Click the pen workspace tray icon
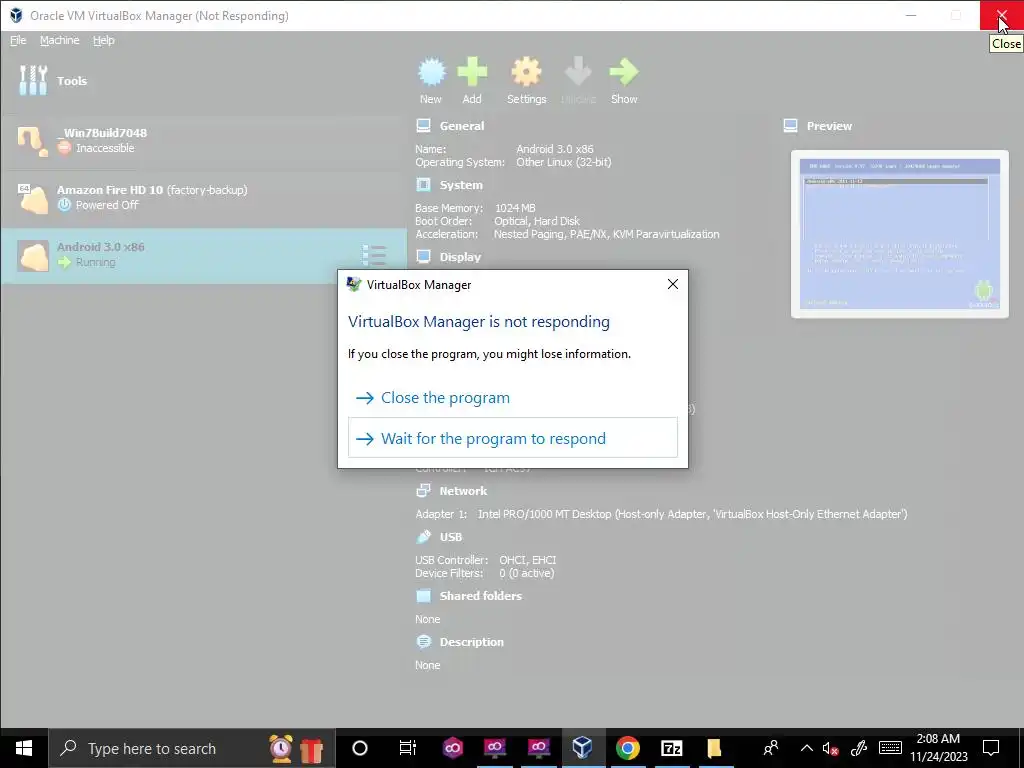Viewport: 1024px width, 768px height. tap(859, 748)
